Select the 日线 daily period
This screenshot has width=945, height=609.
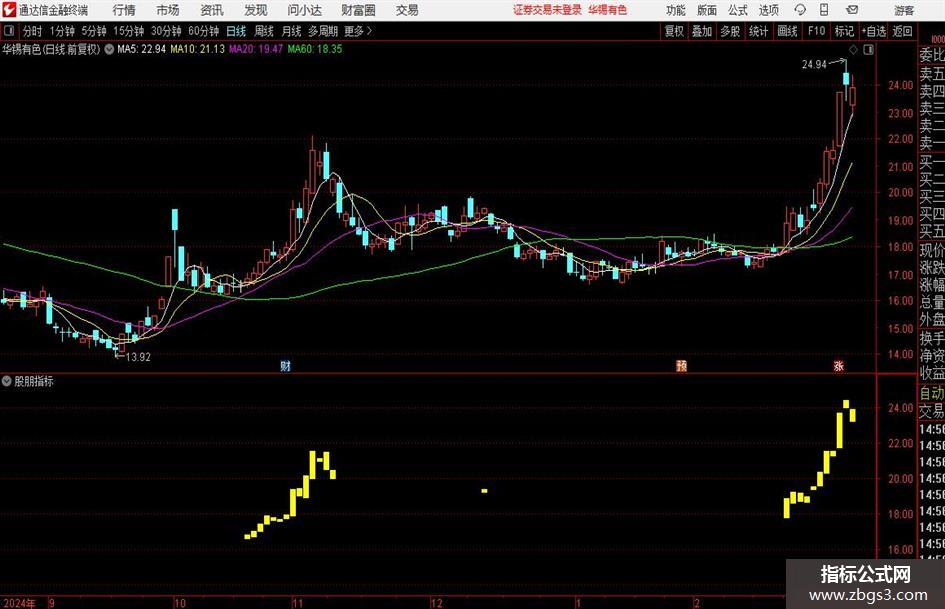pos(236,31)
